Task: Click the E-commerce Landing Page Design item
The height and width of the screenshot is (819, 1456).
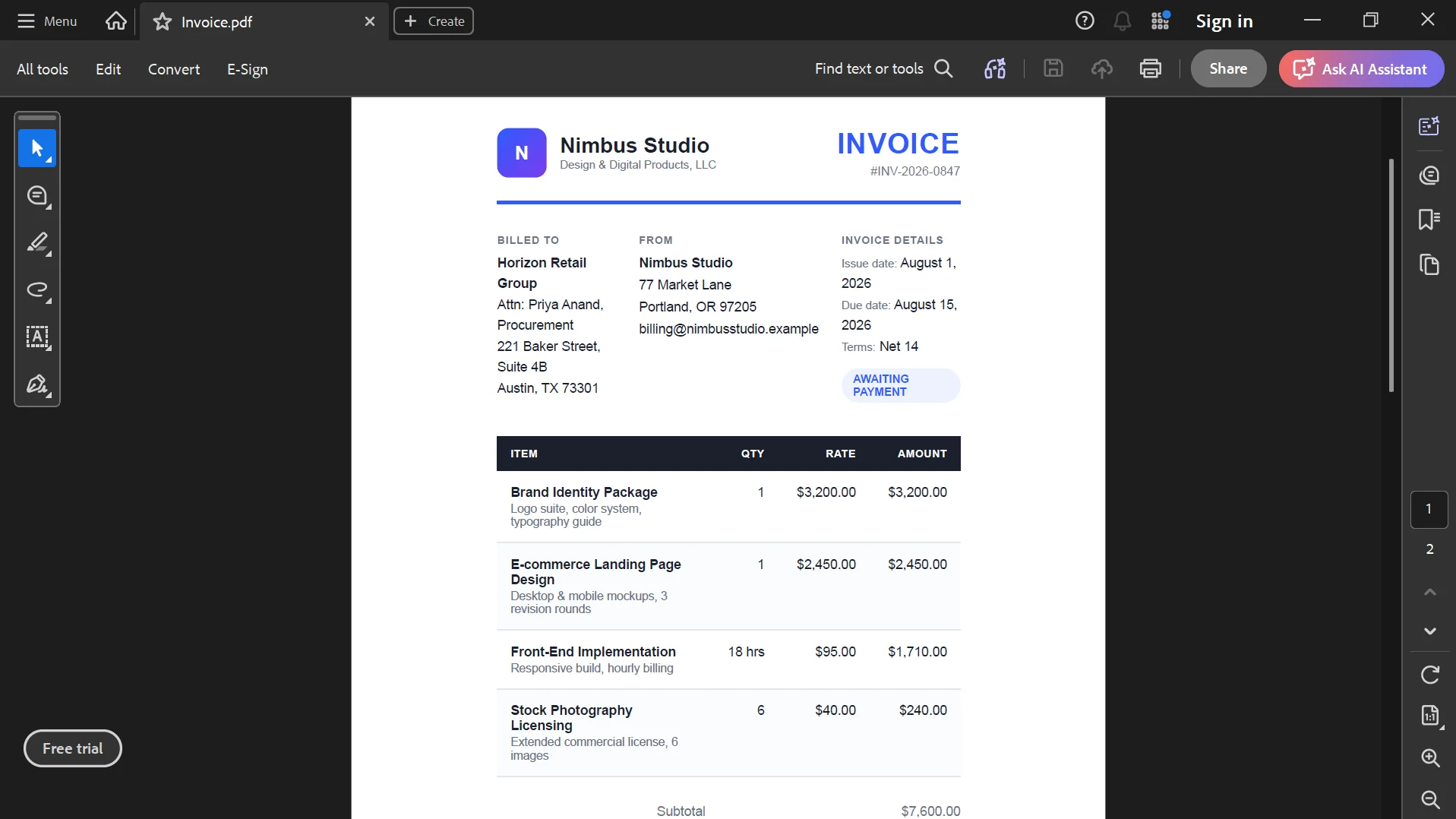Action: point(595,572)
